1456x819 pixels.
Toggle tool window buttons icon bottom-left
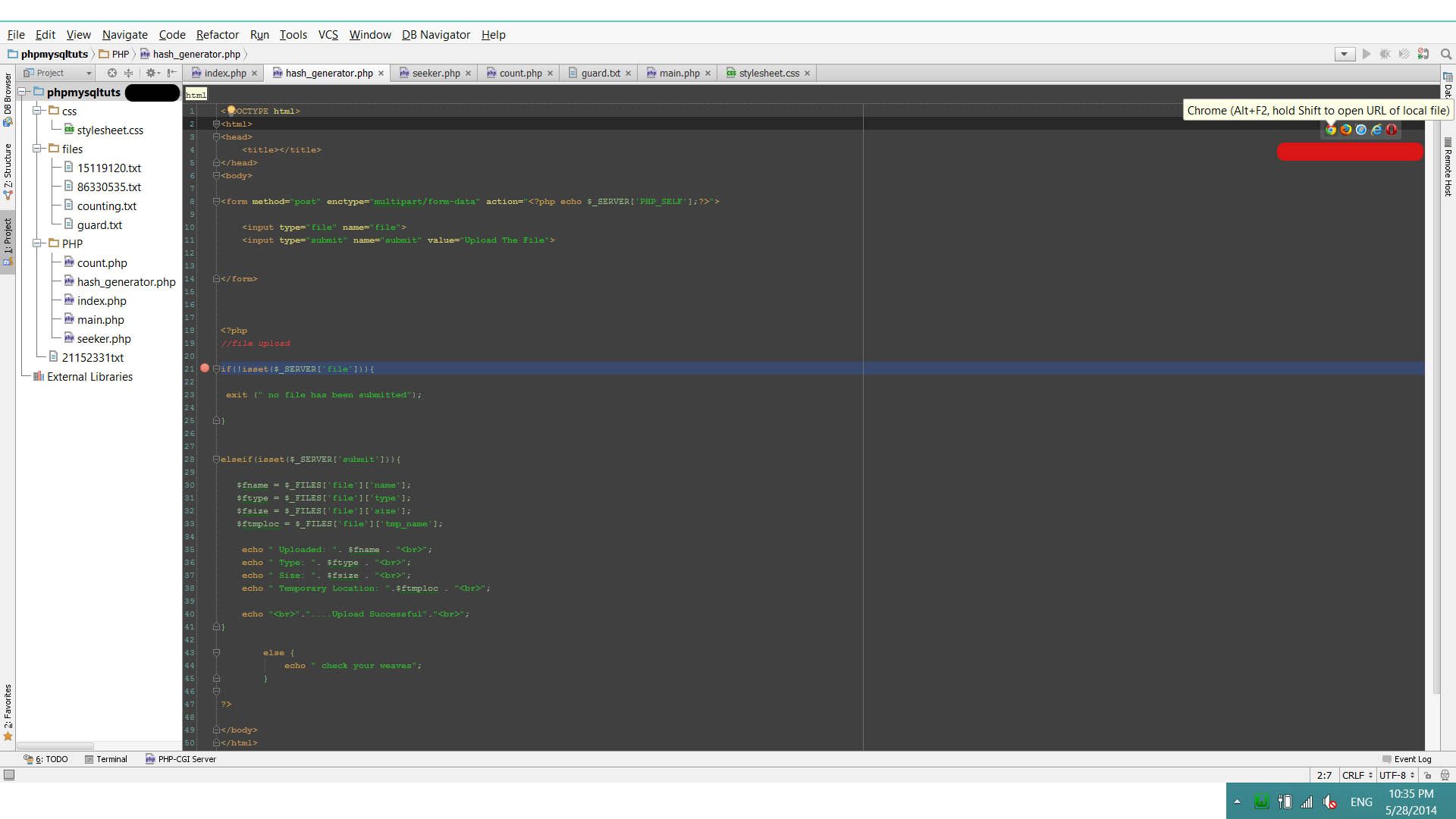[9, 775]
